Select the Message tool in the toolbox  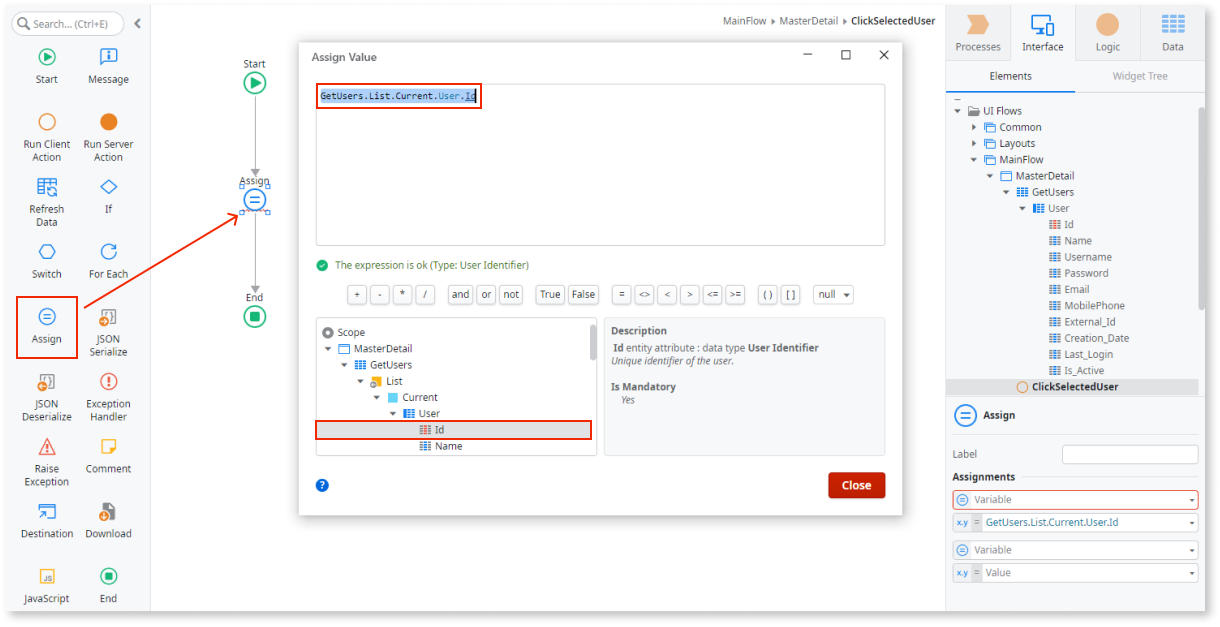[107, 66]
